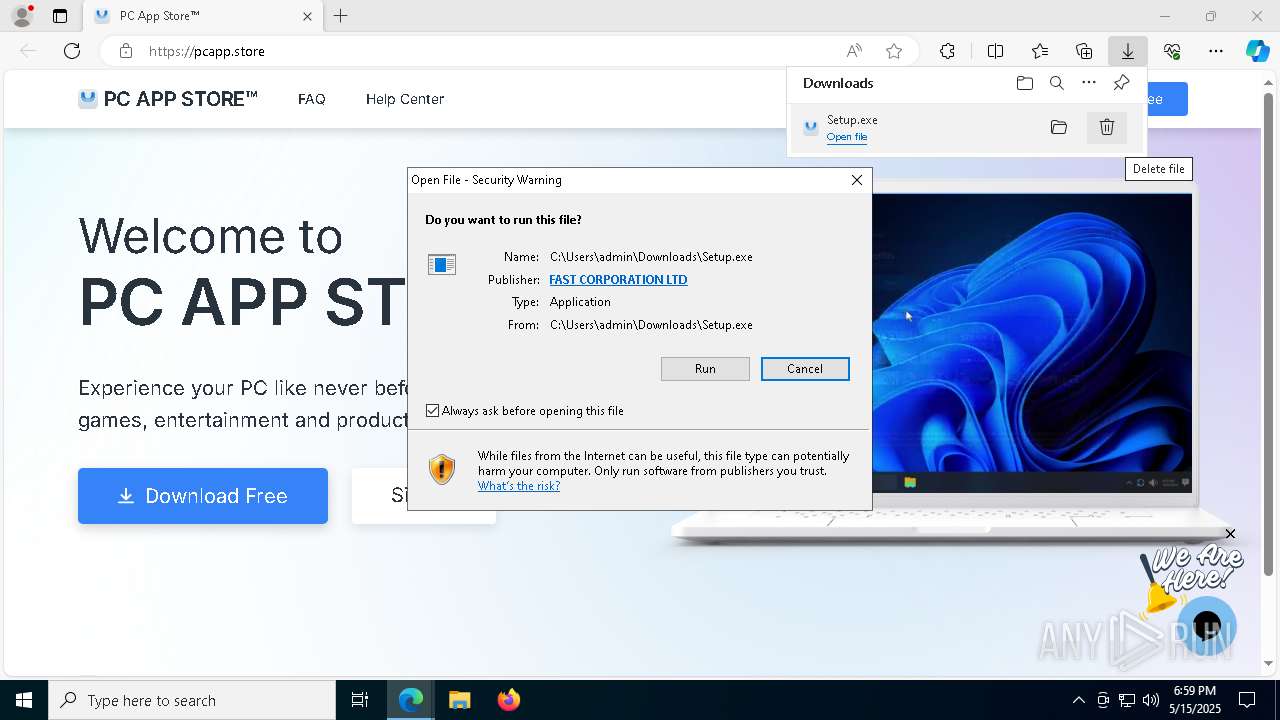Show hidden tray icons chevron
This screenshot has height=720, width=1280.
click(1078, 700)
